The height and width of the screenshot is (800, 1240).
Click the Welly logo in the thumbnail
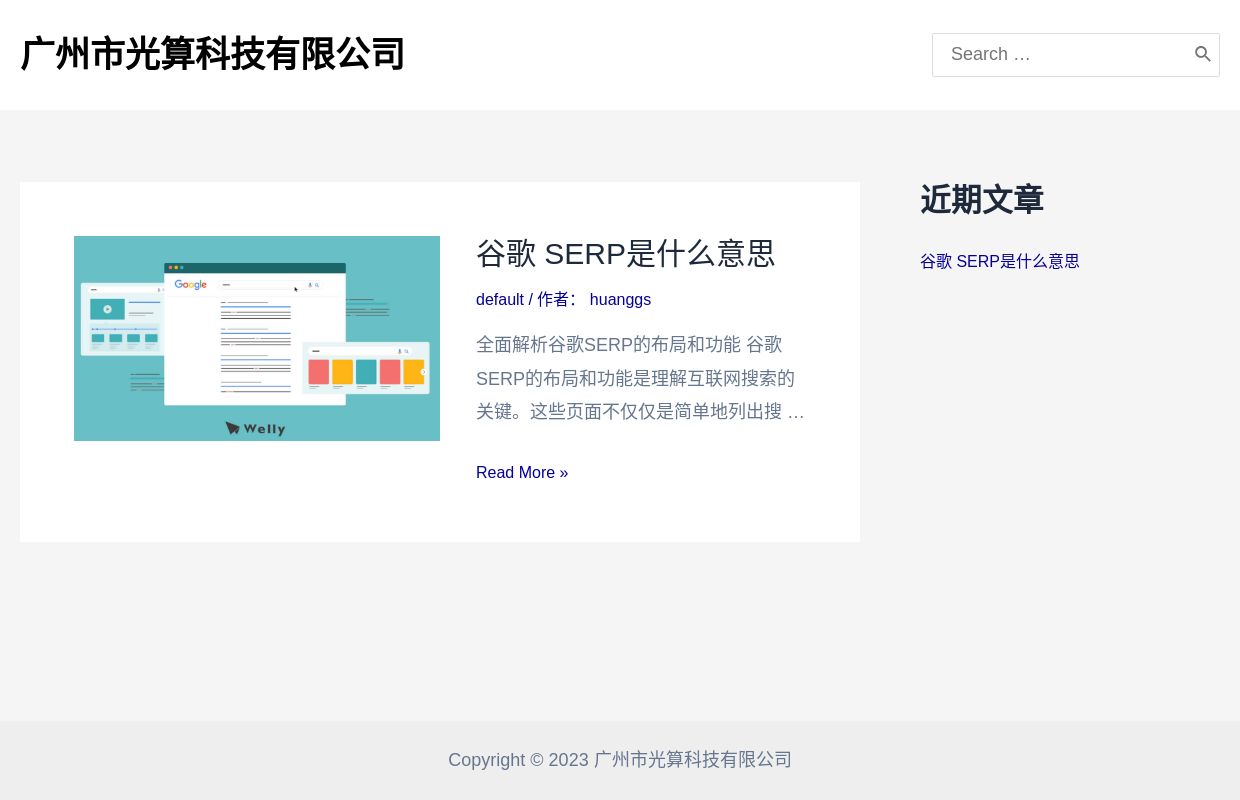click(x=254, y=428)
